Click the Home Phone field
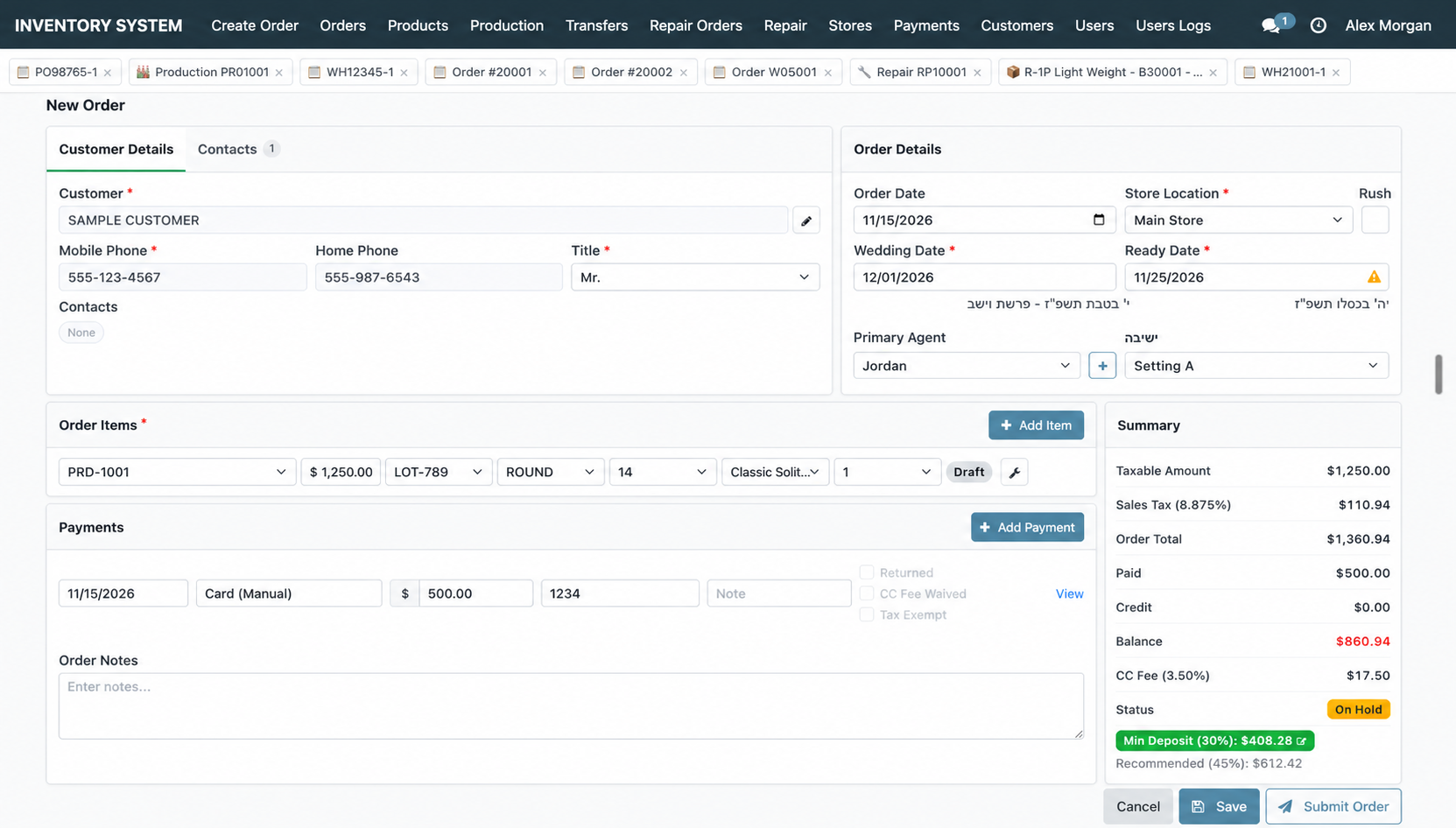1456x828 pixels. 439,277
